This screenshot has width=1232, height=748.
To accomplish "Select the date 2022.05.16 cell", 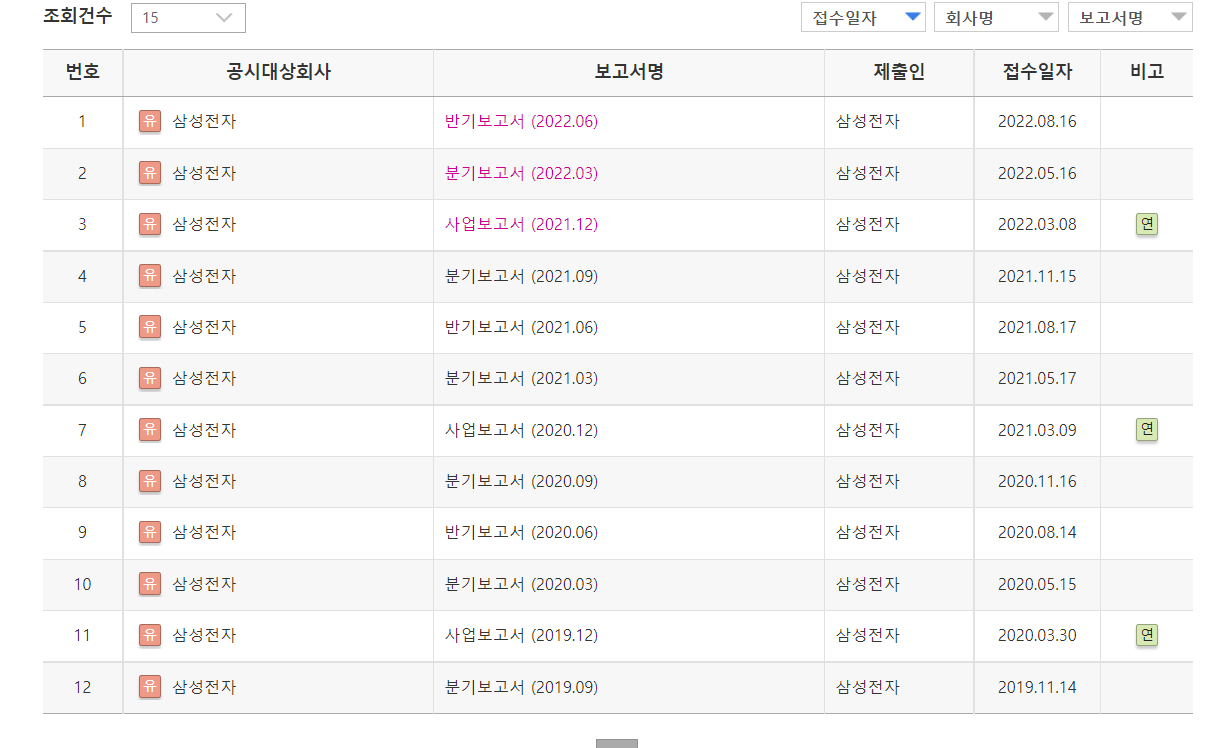I will 1037,173.
